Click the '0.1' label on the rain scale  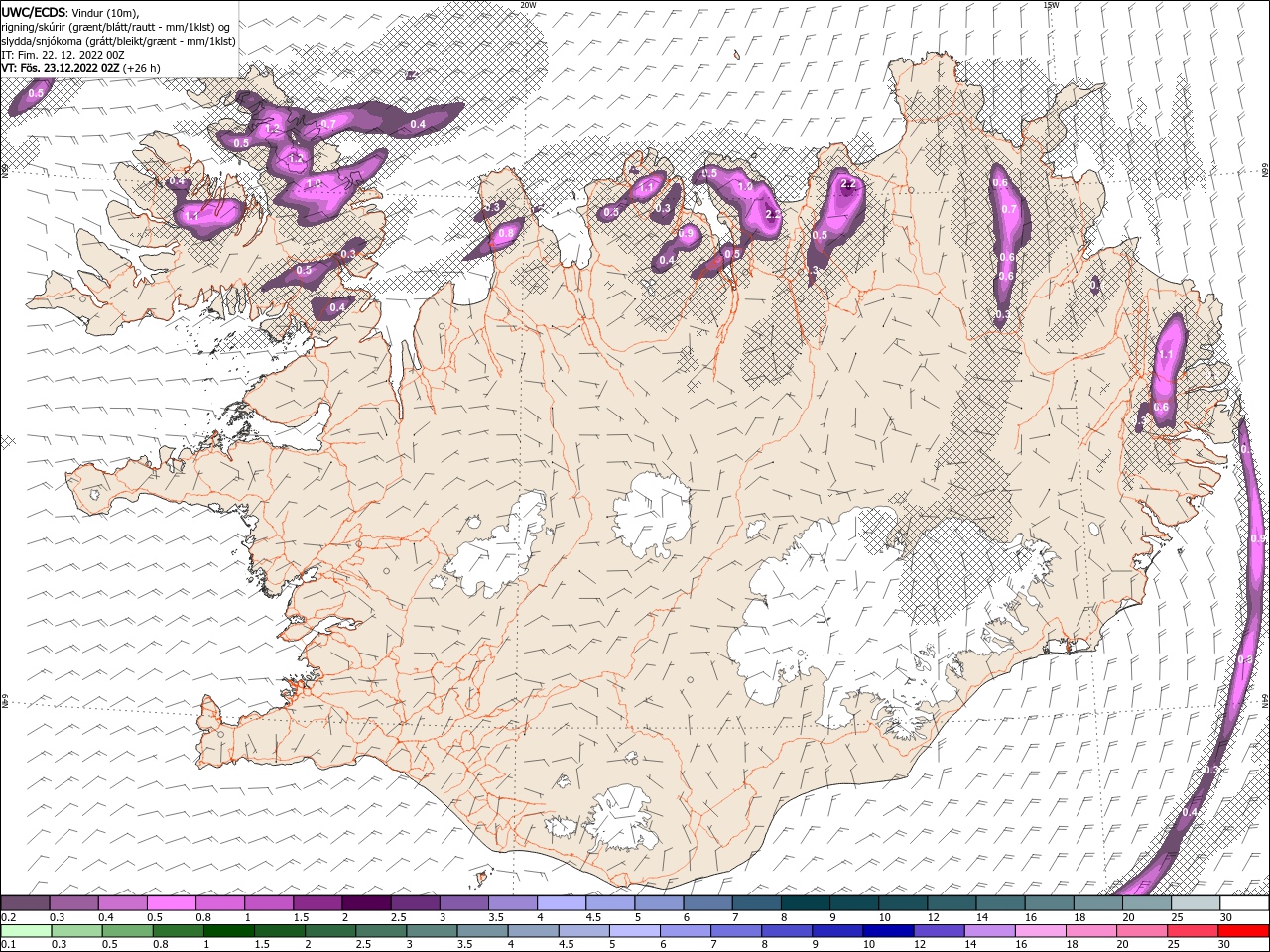[x=9, y=944]
